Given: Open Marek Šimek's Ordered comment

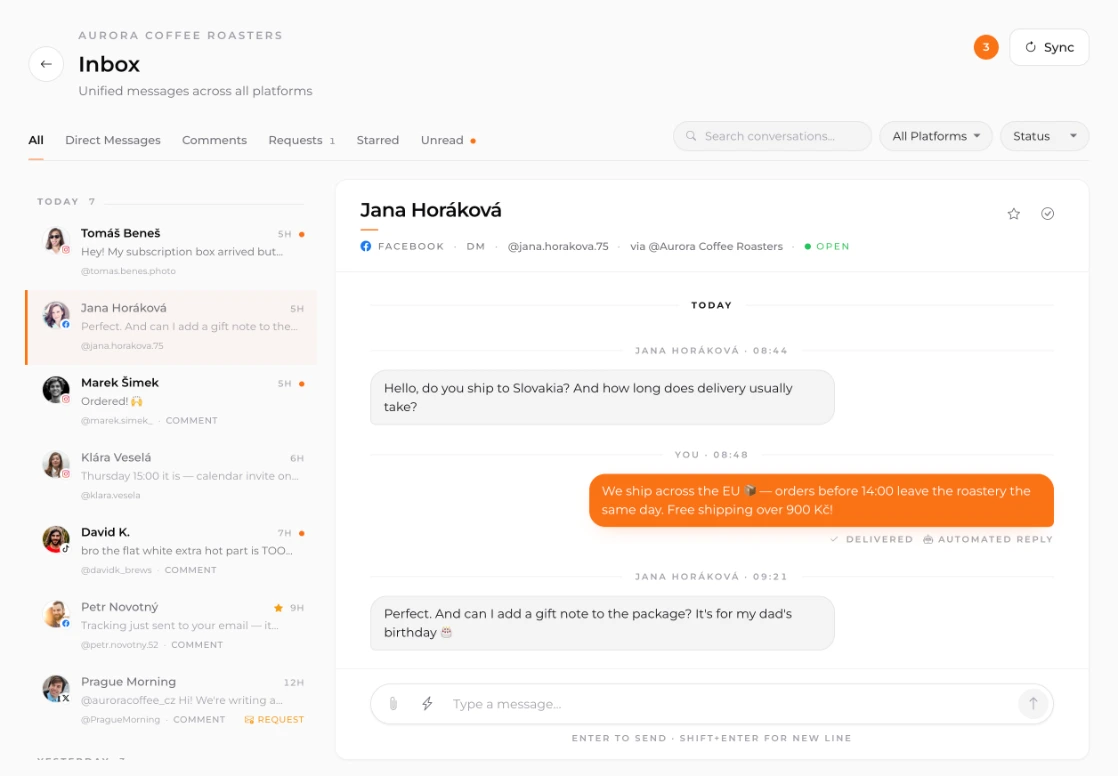Looking at the screenshot, I should 171,402.
